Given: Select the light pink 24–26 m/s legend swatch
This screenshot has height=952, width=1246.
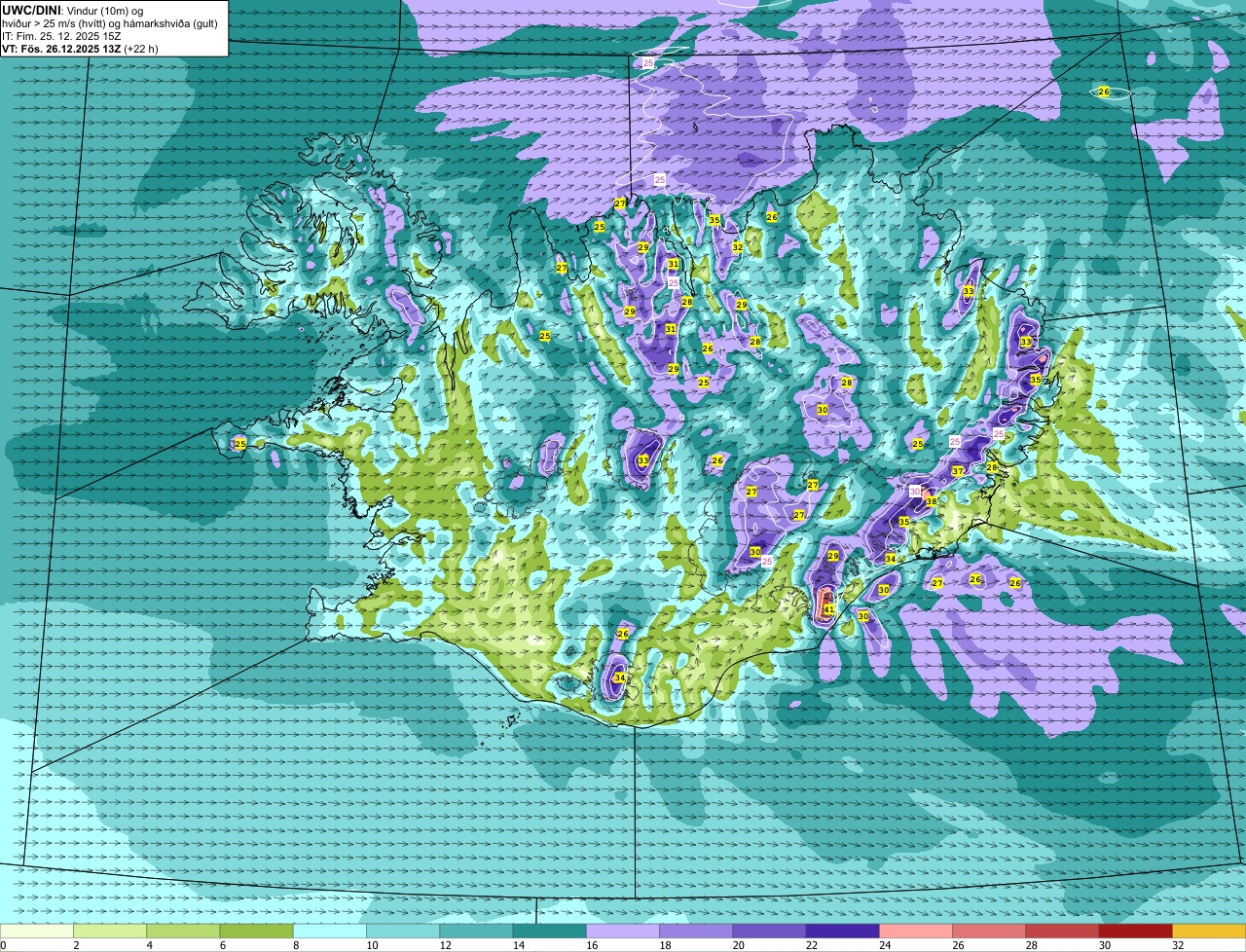Looking at the screenshot, I should [x=916, y=931].
